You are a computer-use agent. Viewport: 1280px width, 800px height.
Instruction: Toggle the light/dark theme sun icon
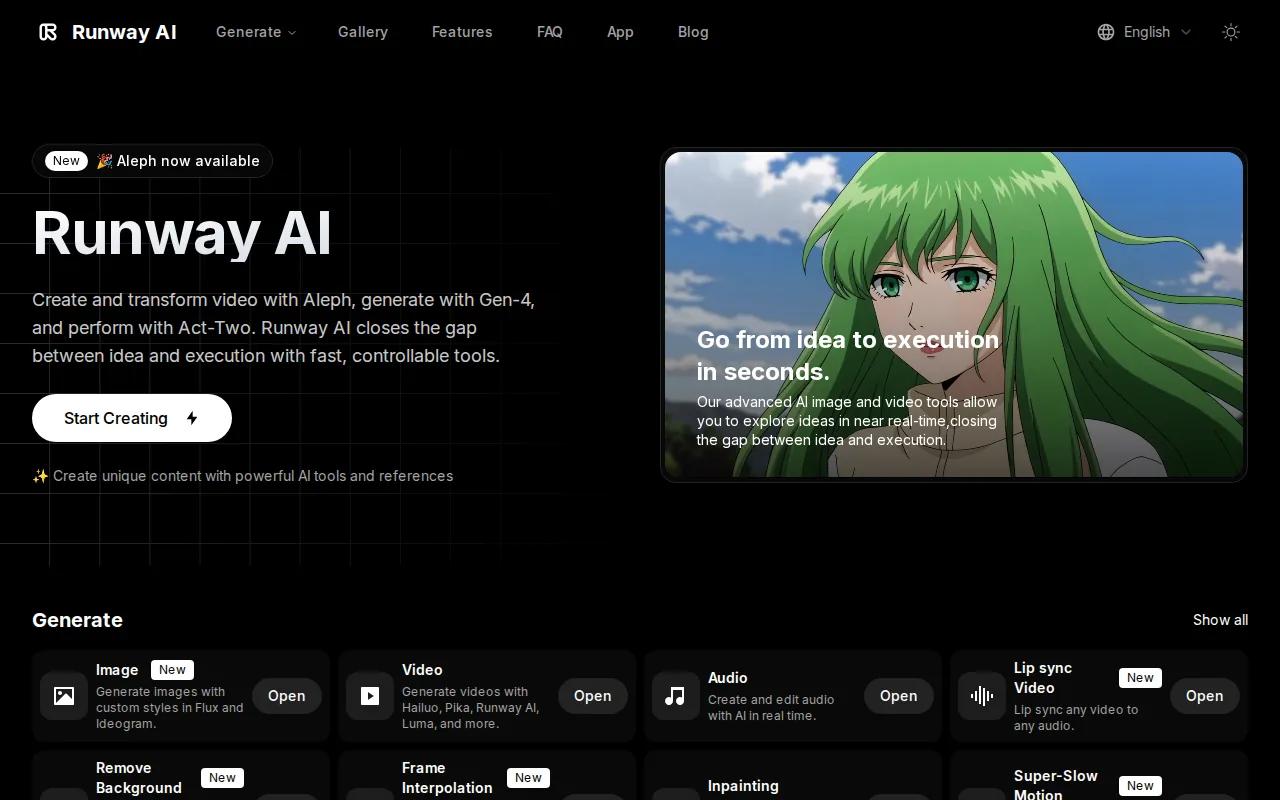[1231, 32]
